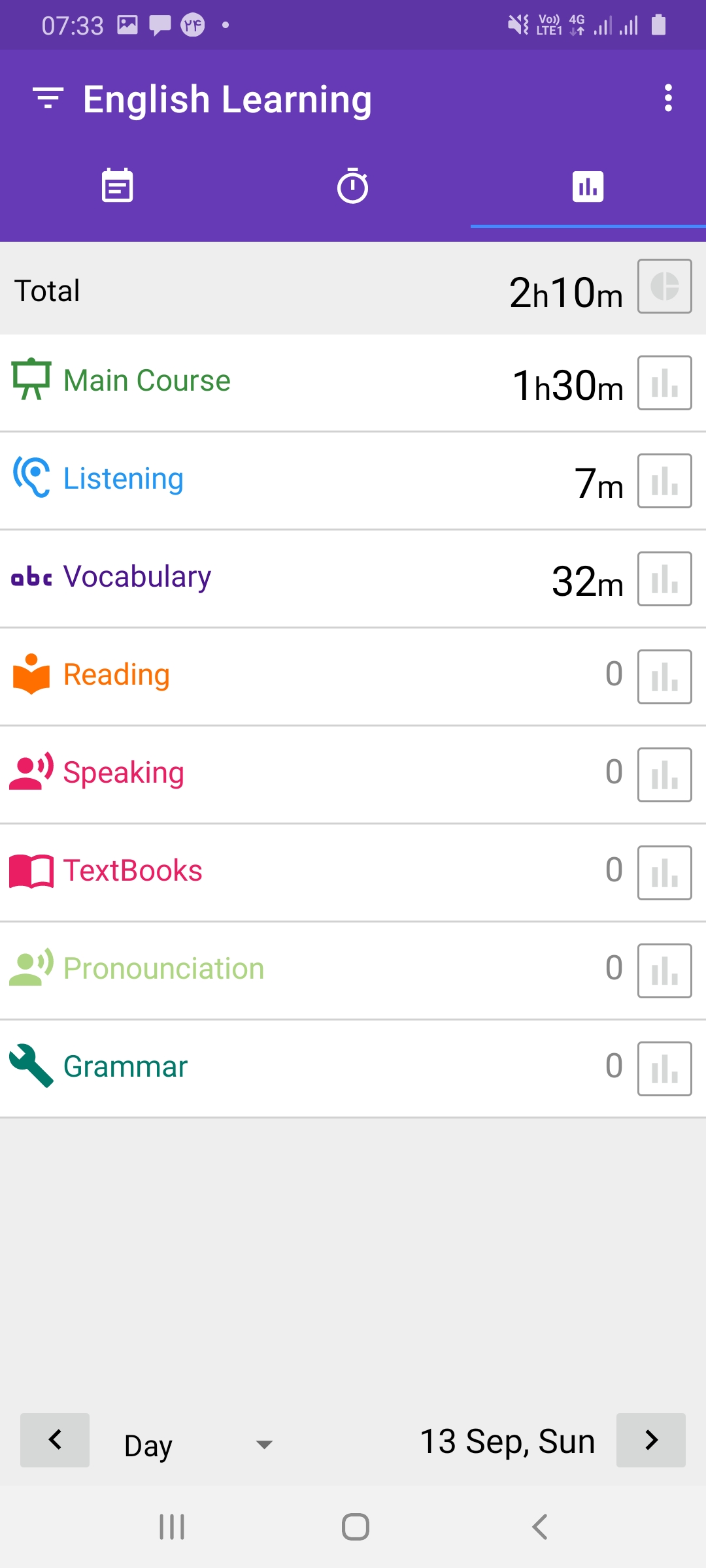Show bar chart for Listening
The height and width of the screenshot is (1568, 706).
(665, 481)
